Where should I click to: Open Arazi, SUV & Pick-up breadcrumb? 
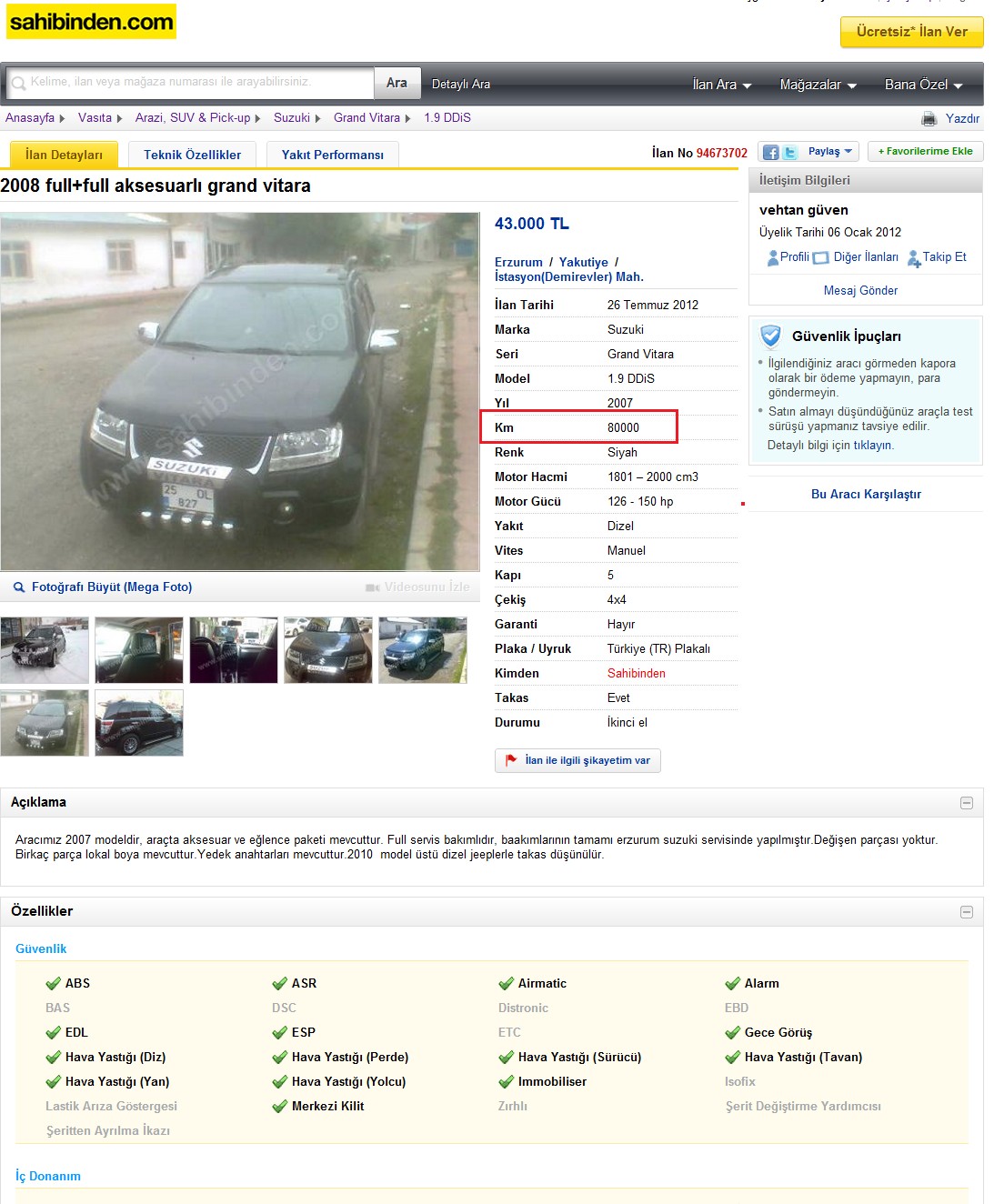(x=193, y=118)
